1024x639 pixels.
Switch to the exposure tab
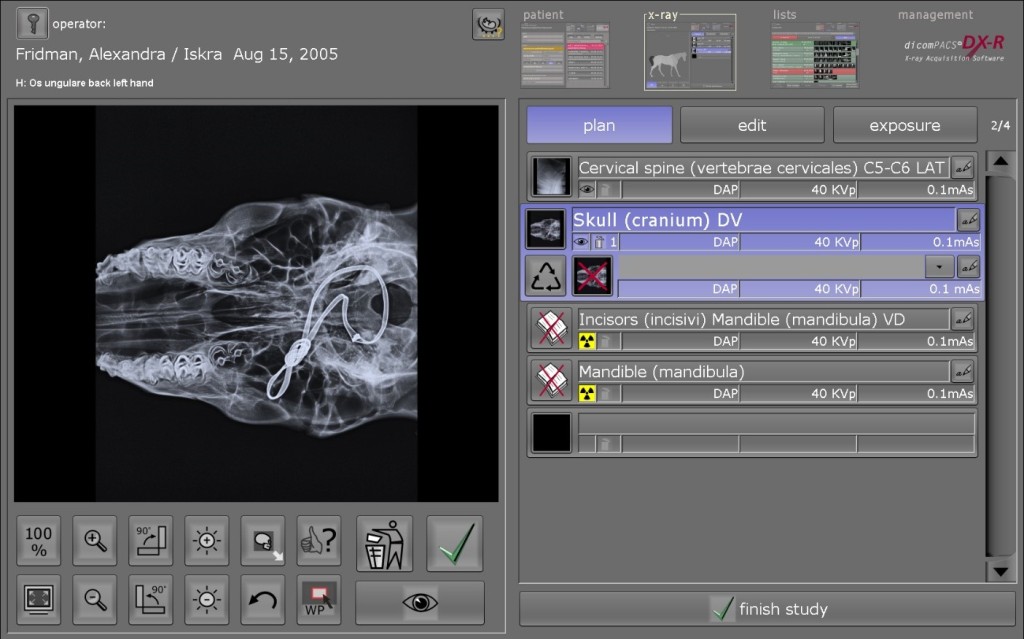point(904,125)
